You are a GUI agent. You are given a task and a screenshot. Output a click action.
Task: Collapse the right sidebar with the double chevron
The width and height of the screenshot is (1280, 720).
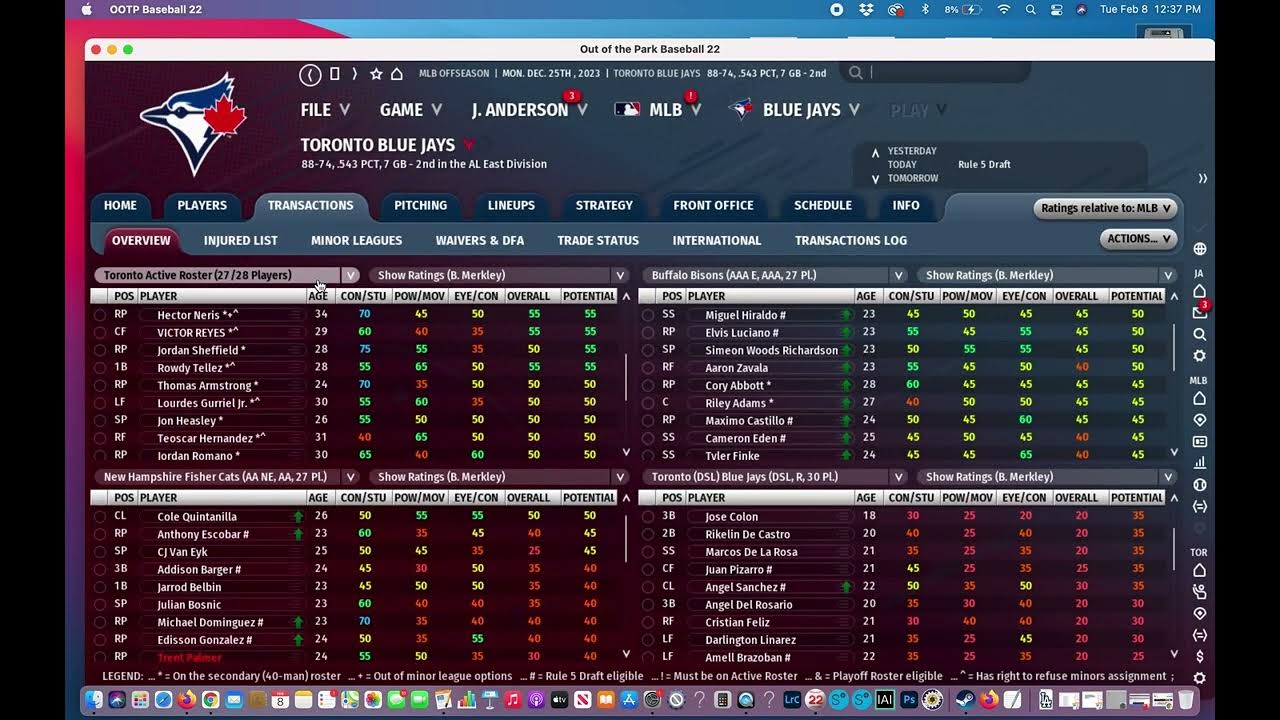click(1202, 178)
